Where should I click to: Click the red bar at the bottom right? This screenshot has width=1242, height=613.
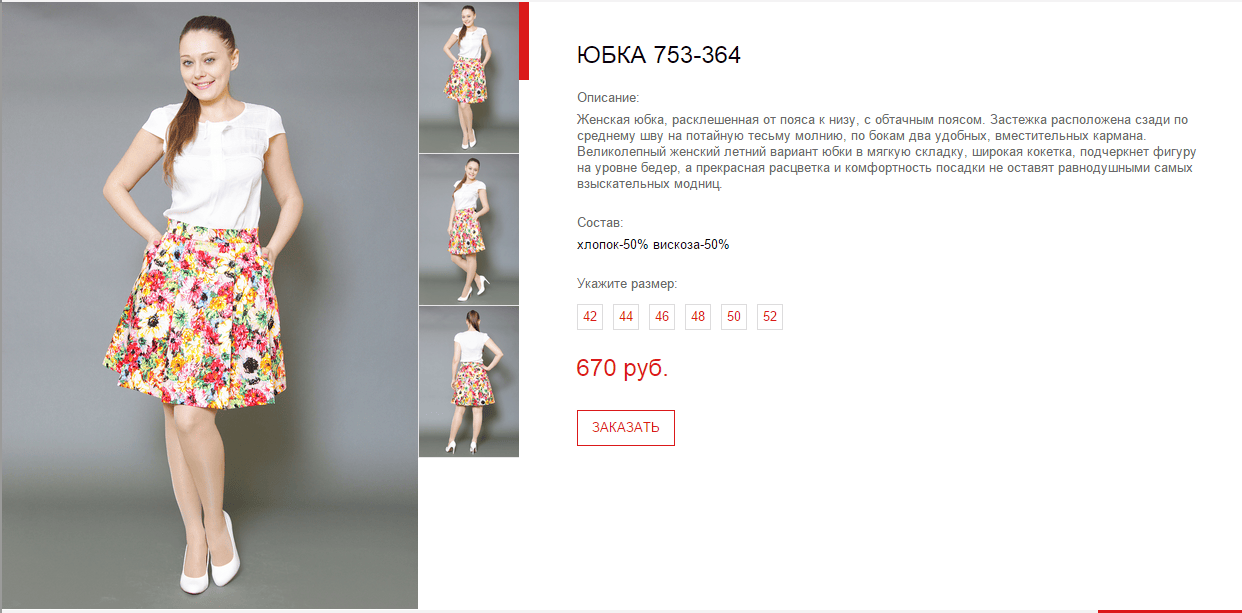pyautogui.click(x=1169, y=610)
